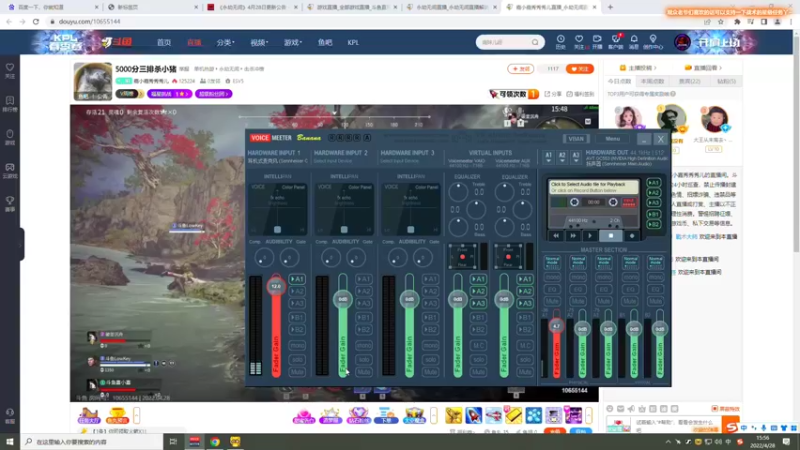Open Windows Start menu
Image resolution: width=800 pixels, height=450 pixels.
point(10,441)
